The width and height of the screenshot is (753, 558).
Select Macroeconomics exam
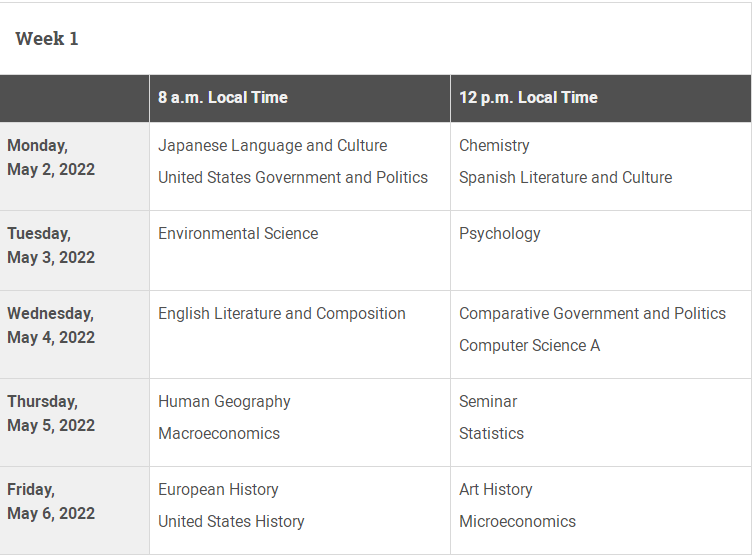[x=219, y=433]
